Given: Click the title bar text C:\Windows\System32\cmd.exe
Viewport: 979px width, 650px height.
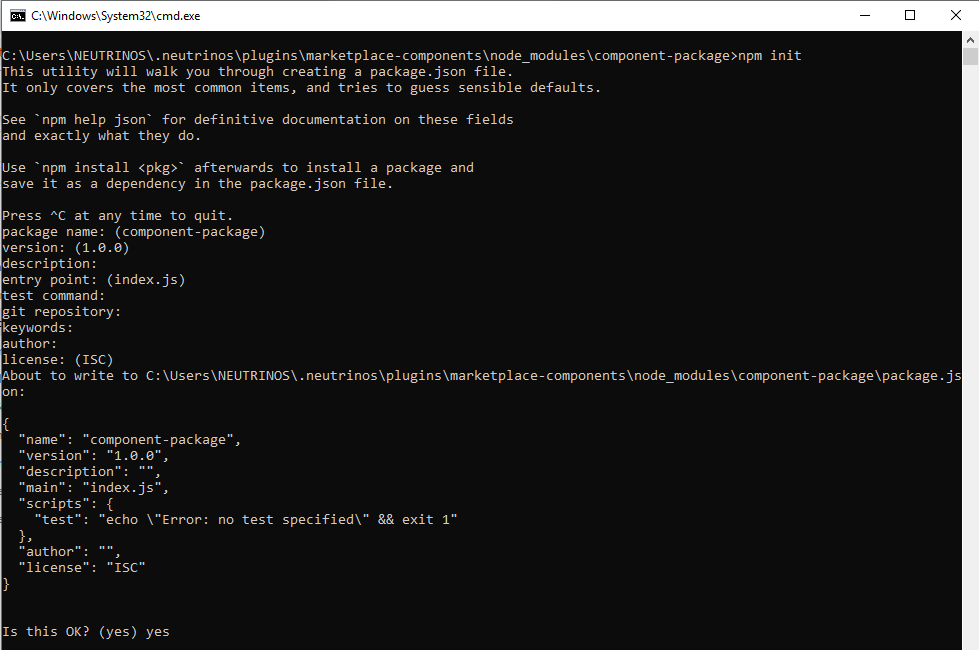Looking at the screenshot, I should coord(116,16).
